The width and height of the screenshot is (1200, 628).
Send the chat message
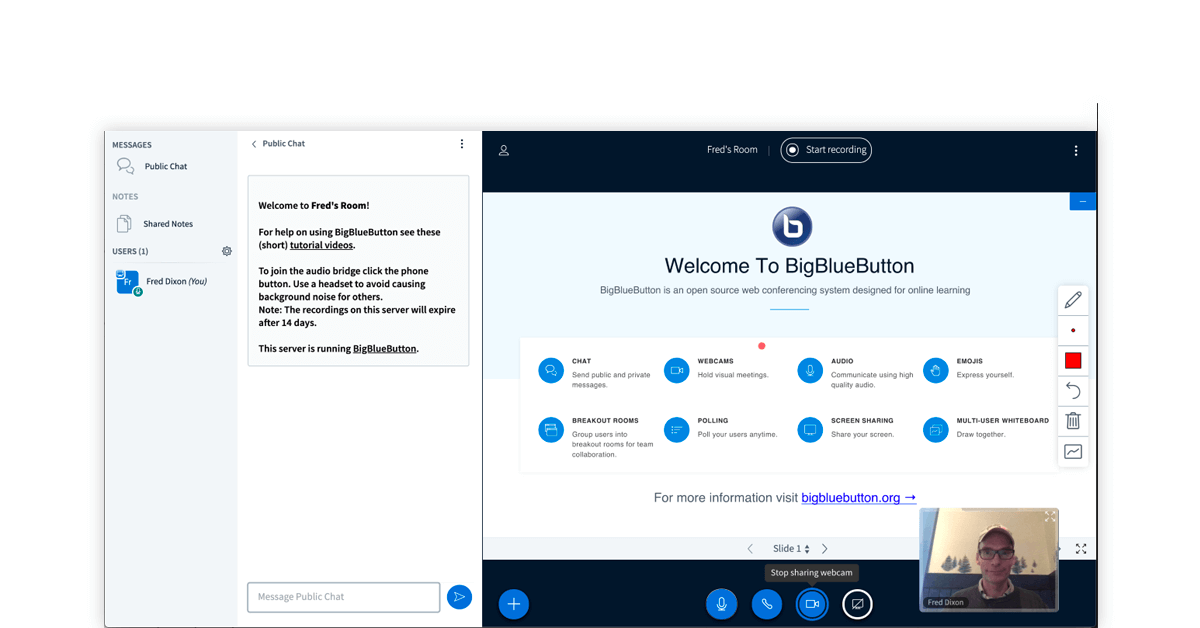tap(459, 597)
